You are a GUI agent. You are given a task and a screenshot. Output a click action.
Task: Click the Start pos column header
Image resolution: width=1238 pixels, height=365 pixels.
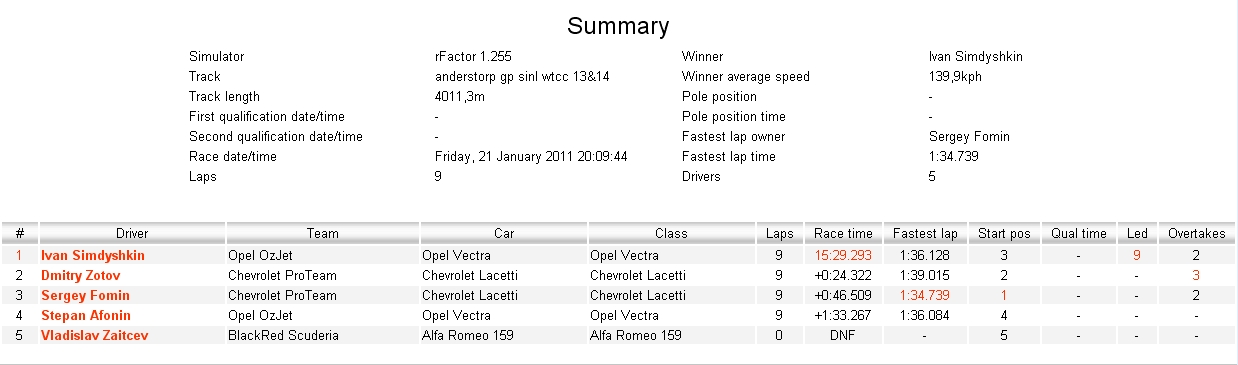click(1004, 233)
